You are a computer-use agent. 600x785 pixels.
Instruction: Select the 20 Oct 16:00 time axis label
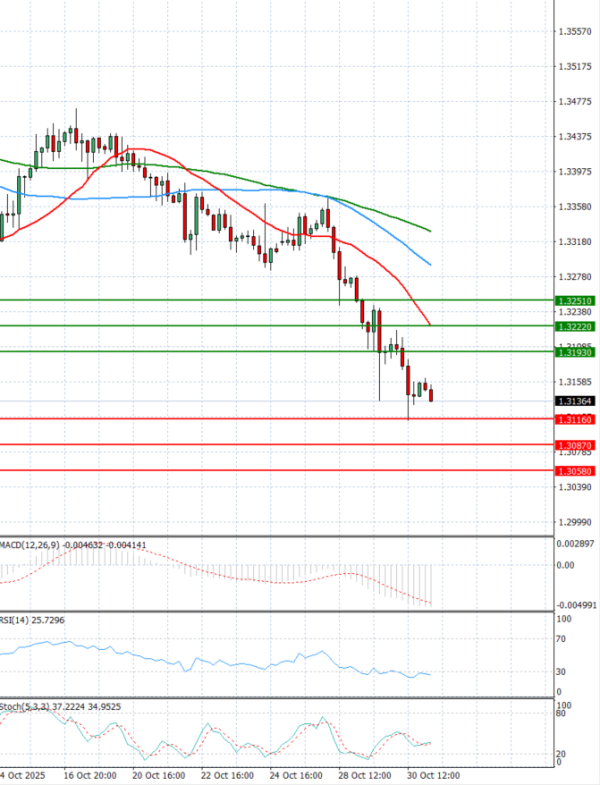(159, 774)
